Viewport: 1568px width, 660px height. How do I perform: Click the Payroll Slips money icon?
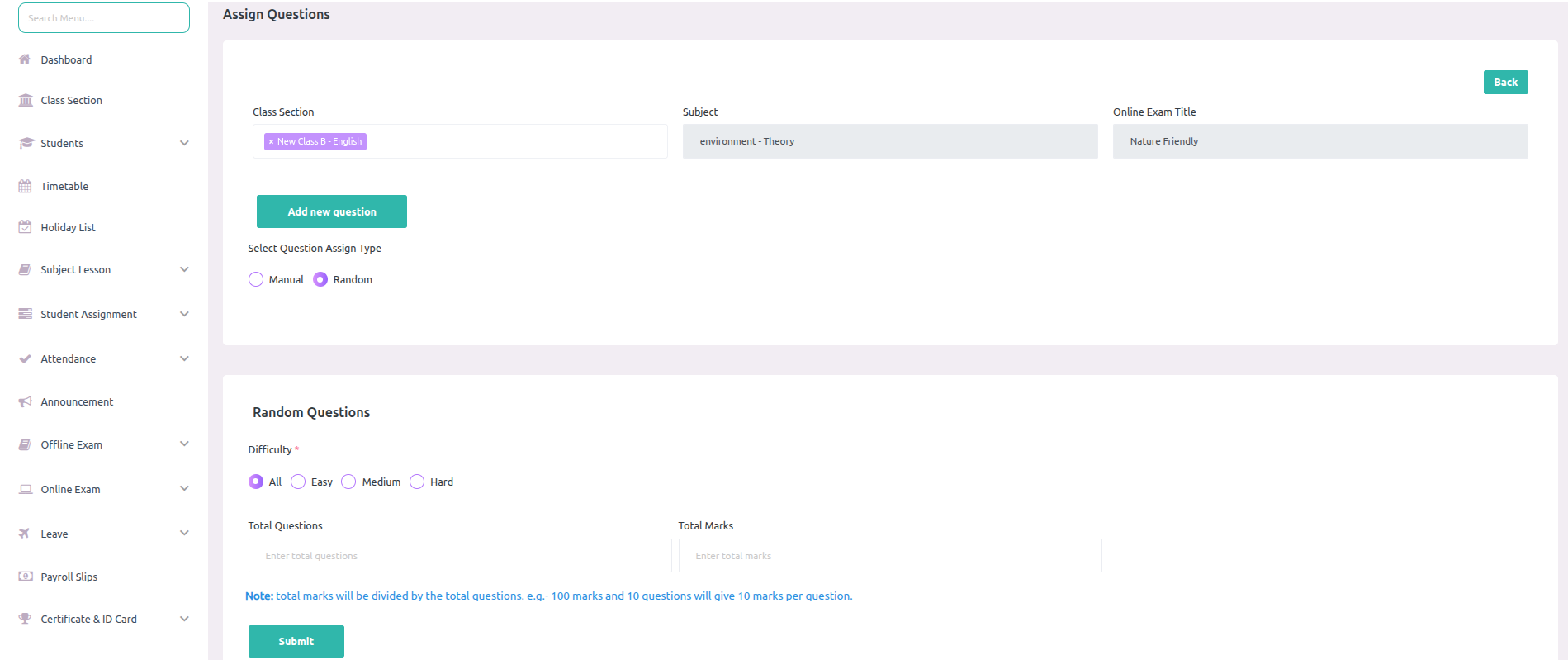click(25, 577)
